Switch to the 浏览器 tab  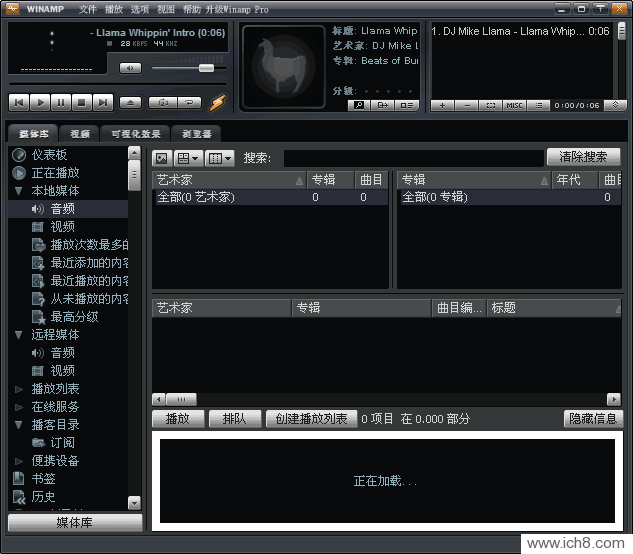[x=197, y=134]
